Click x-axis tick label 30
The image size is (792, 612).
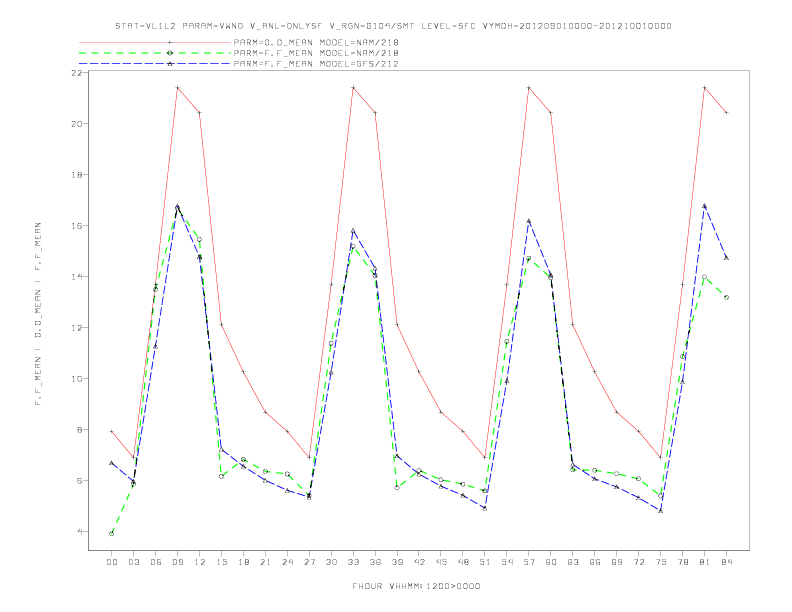point(331,562)
